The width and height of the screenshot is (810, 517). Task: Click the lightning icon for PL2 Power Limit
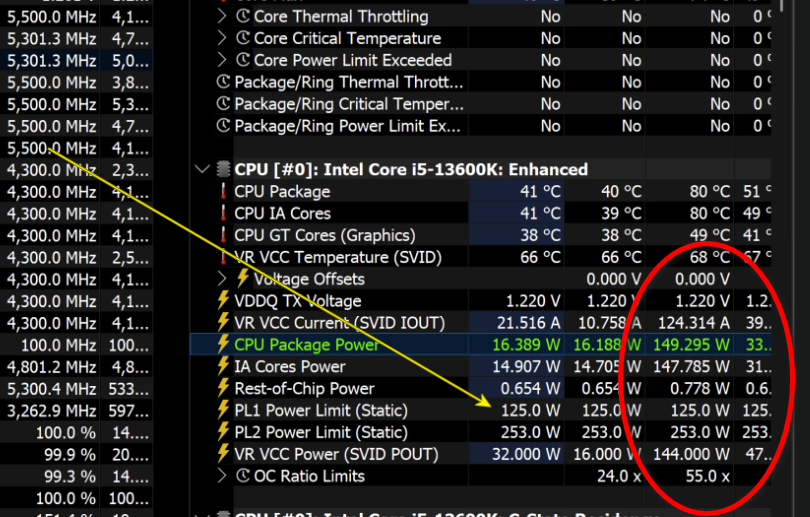(223, 432)
